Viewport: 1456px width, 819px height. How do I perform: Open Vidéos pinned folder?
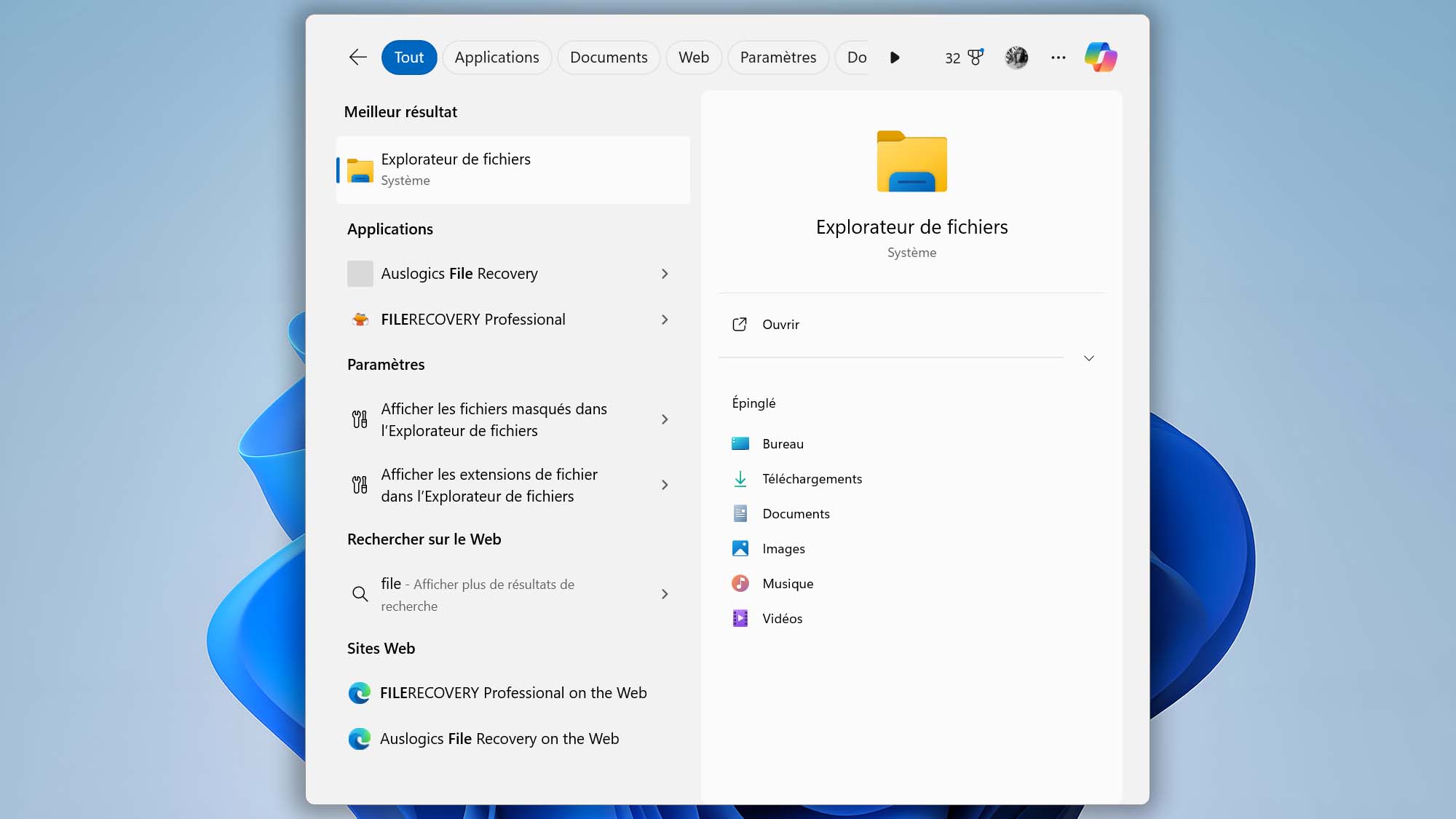pos(781,618)
